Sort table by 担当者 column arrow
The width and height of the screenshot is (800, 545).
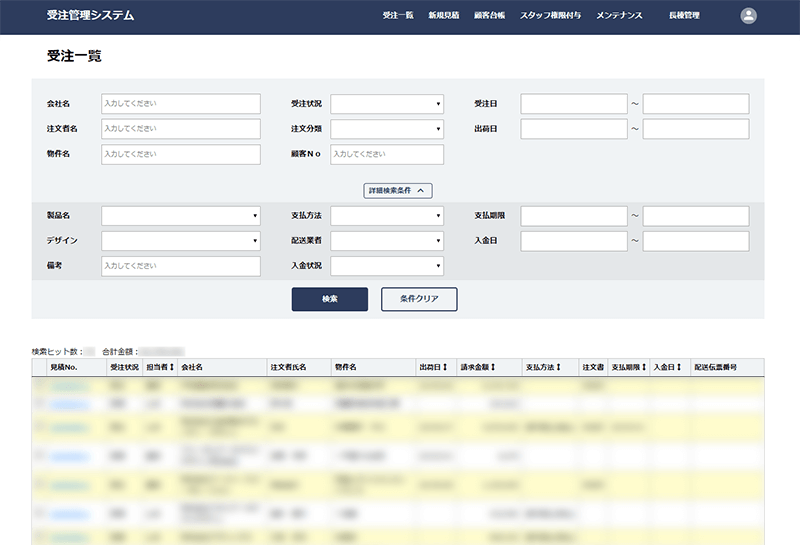pyautogui.click(x=172, y=368)
